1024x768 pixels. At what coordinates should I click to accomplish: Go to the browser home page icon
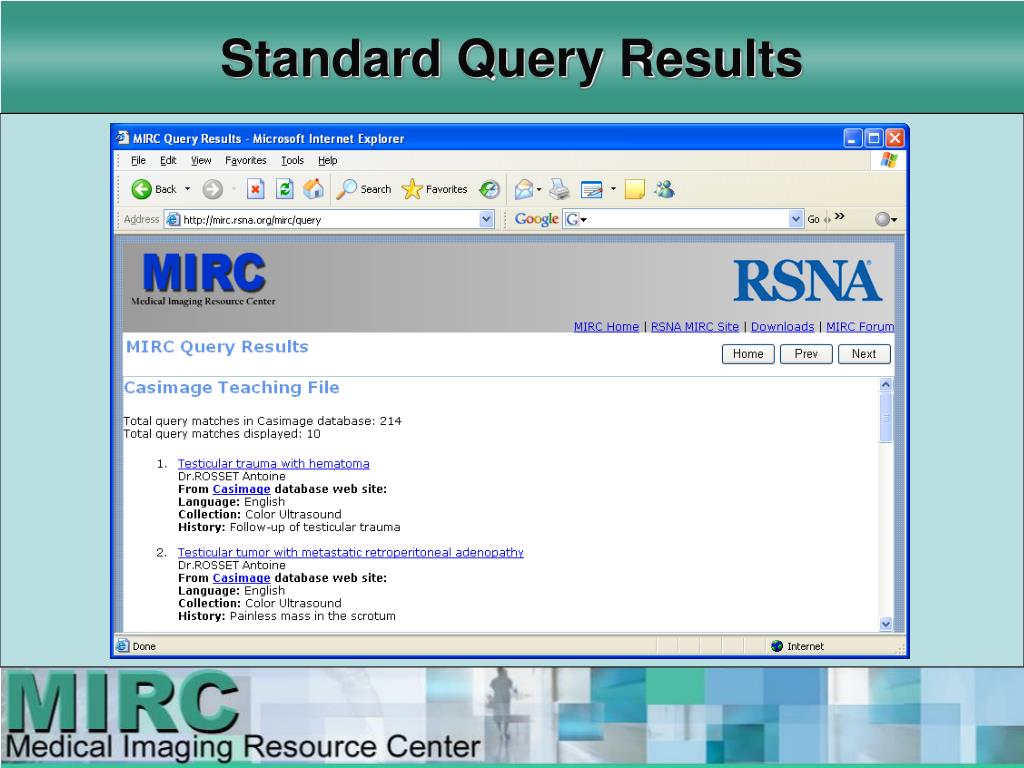(x=313, y=189)
